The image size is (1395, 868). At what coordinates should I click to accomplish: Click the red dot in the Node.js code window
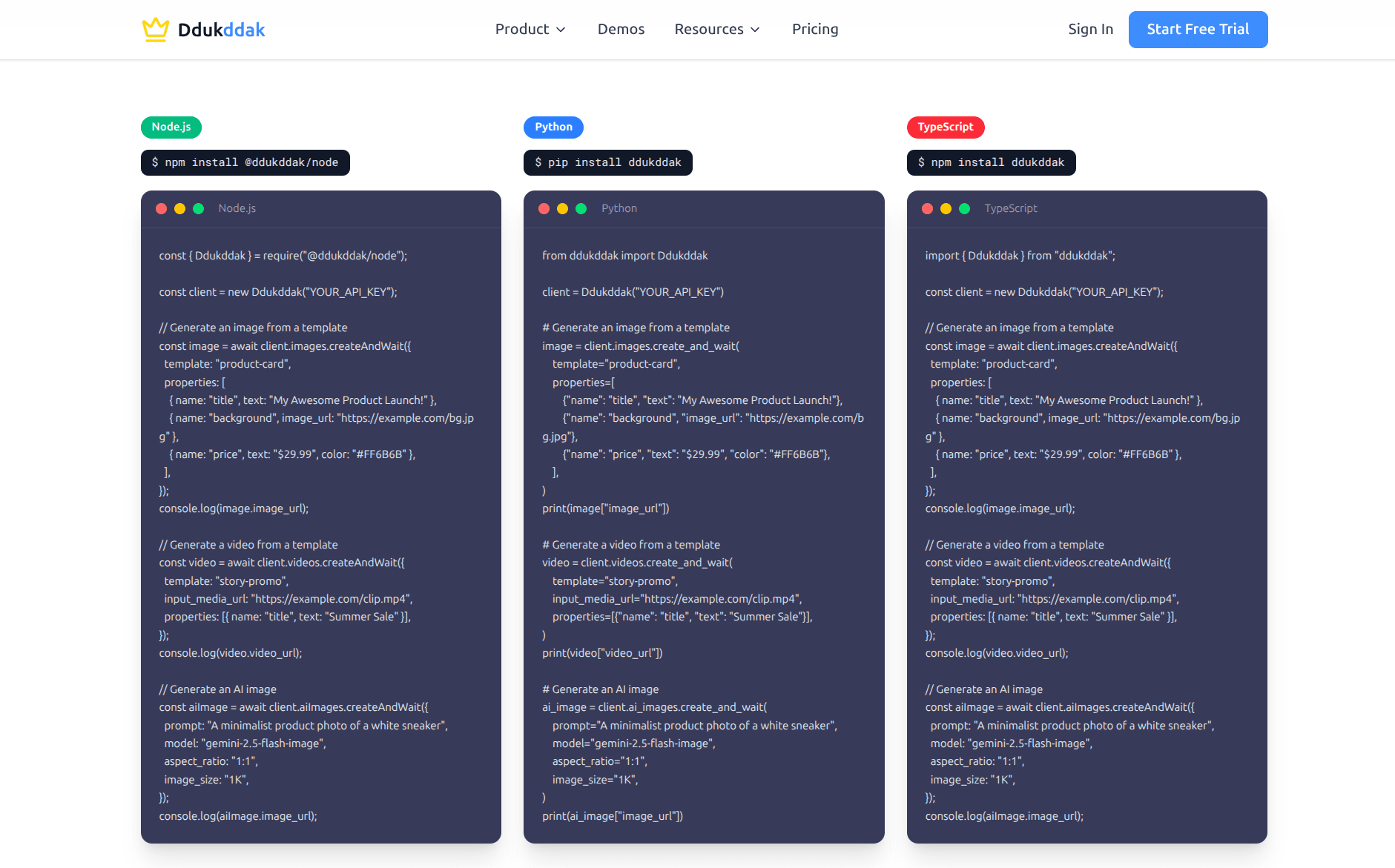click(x=161, y=208)
